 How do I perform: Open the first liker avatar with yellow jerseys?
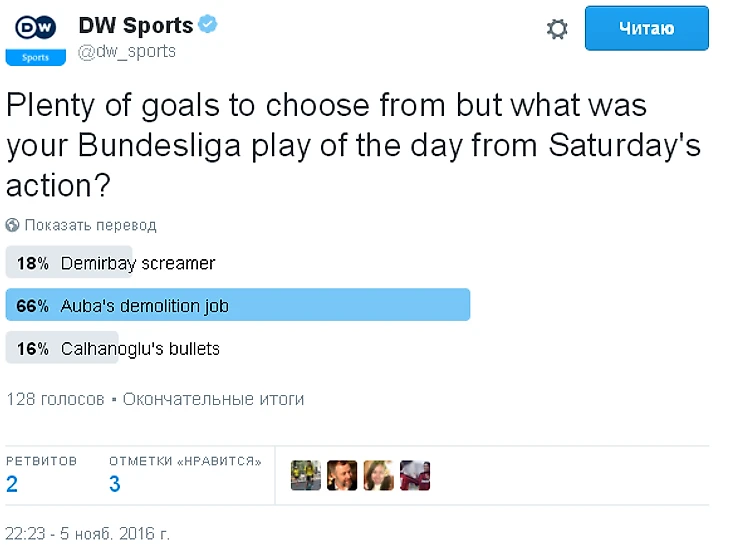click(306, 475)
